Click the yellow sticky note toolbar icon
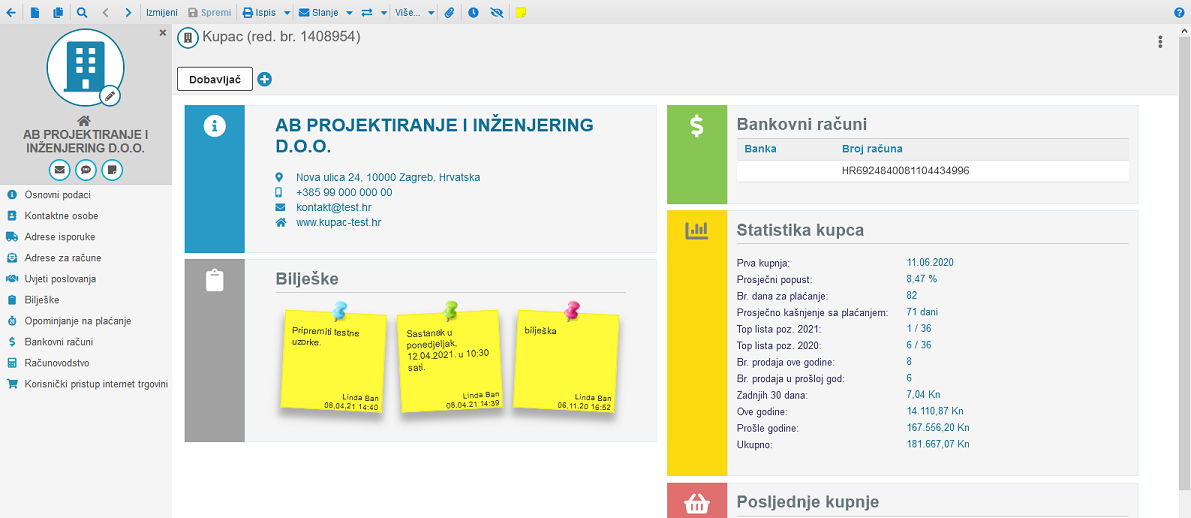This screenshot has height=518, width=1191. coord(521,13)
